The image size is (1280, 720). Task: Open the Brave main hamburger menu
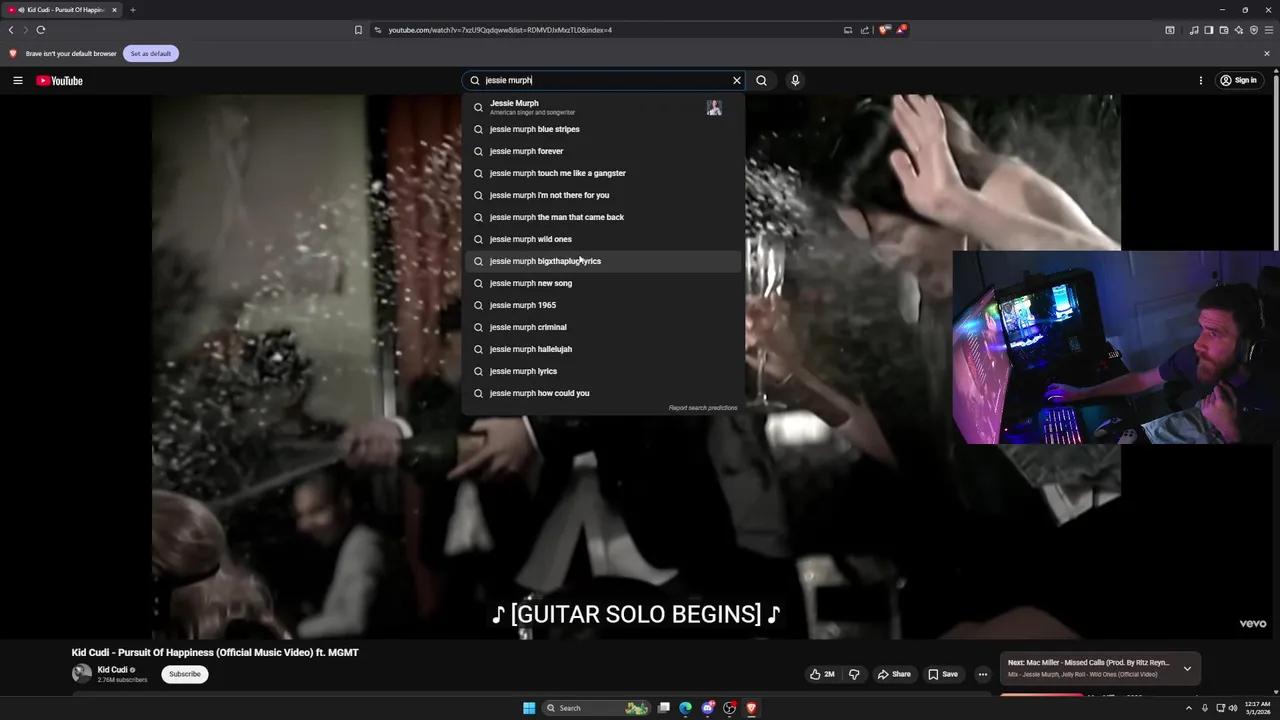1269,30
